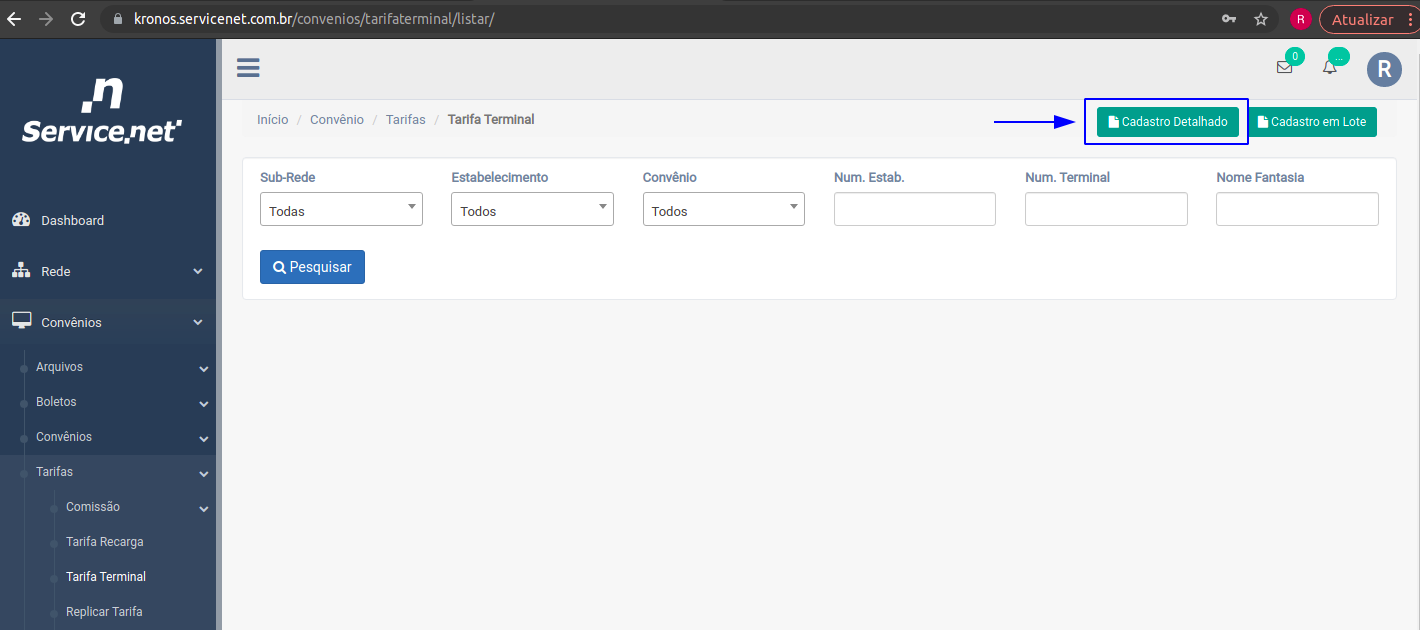Screen dimensions: 1420x630
Task: Open the Estabelecimento dropdown
Action: (532, 210)
